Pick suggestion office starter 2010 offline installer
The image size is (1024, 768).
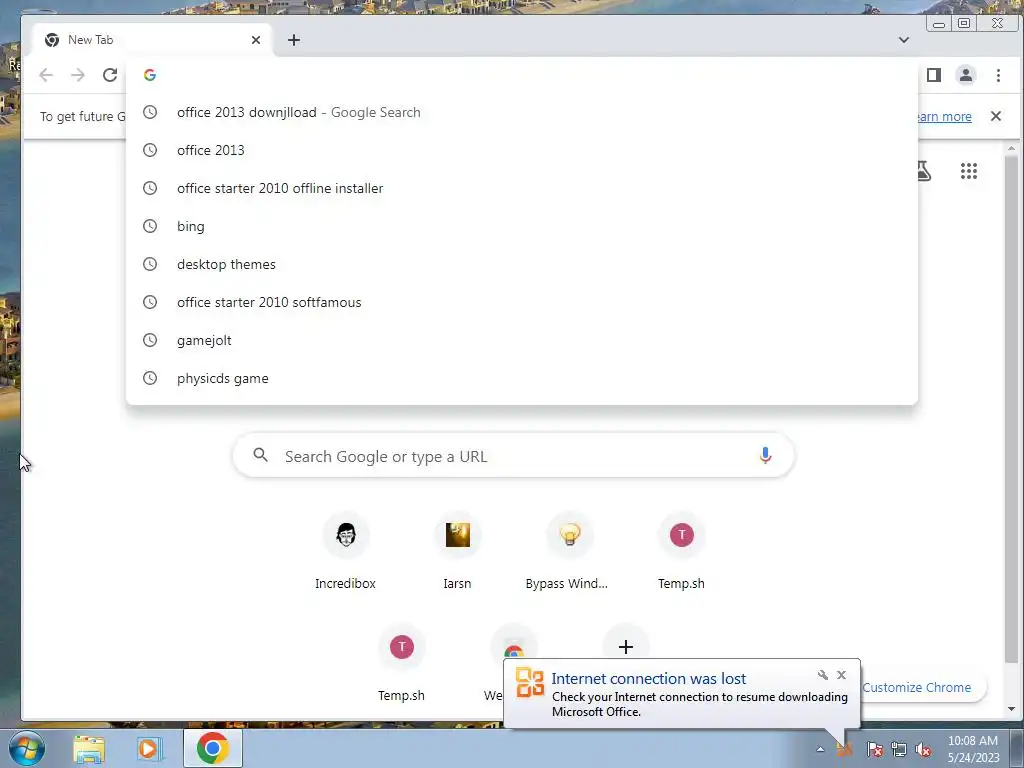522,188
